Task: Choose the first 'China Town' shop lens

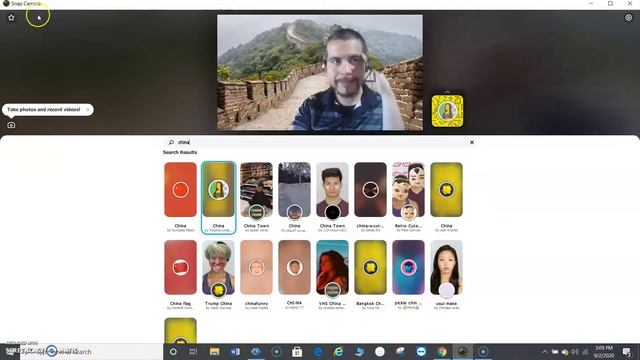Action: pyautogui.click(x=256, y=190)
